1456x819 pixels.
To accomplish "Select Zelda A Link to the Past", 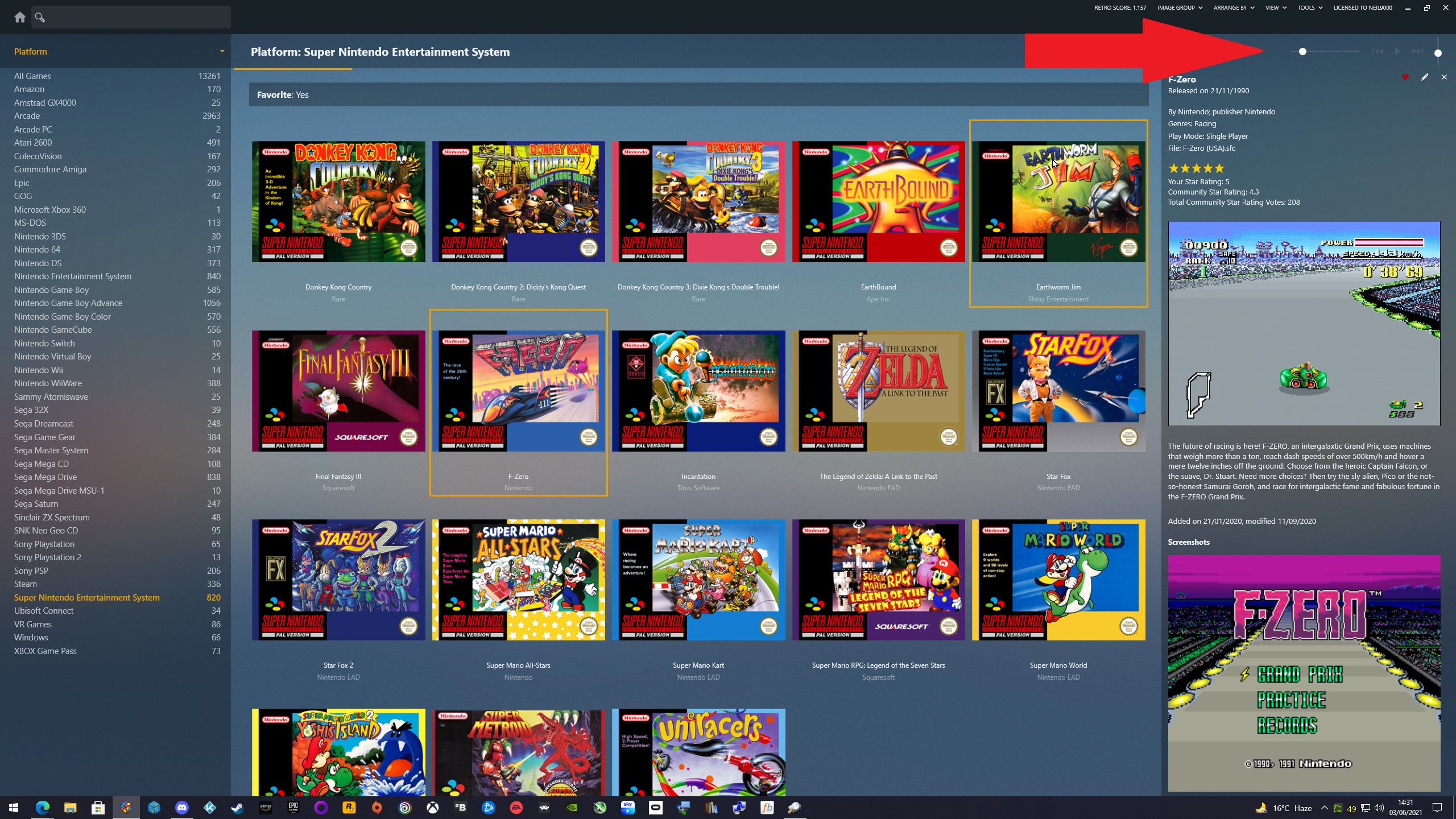I will coord(878,391).
